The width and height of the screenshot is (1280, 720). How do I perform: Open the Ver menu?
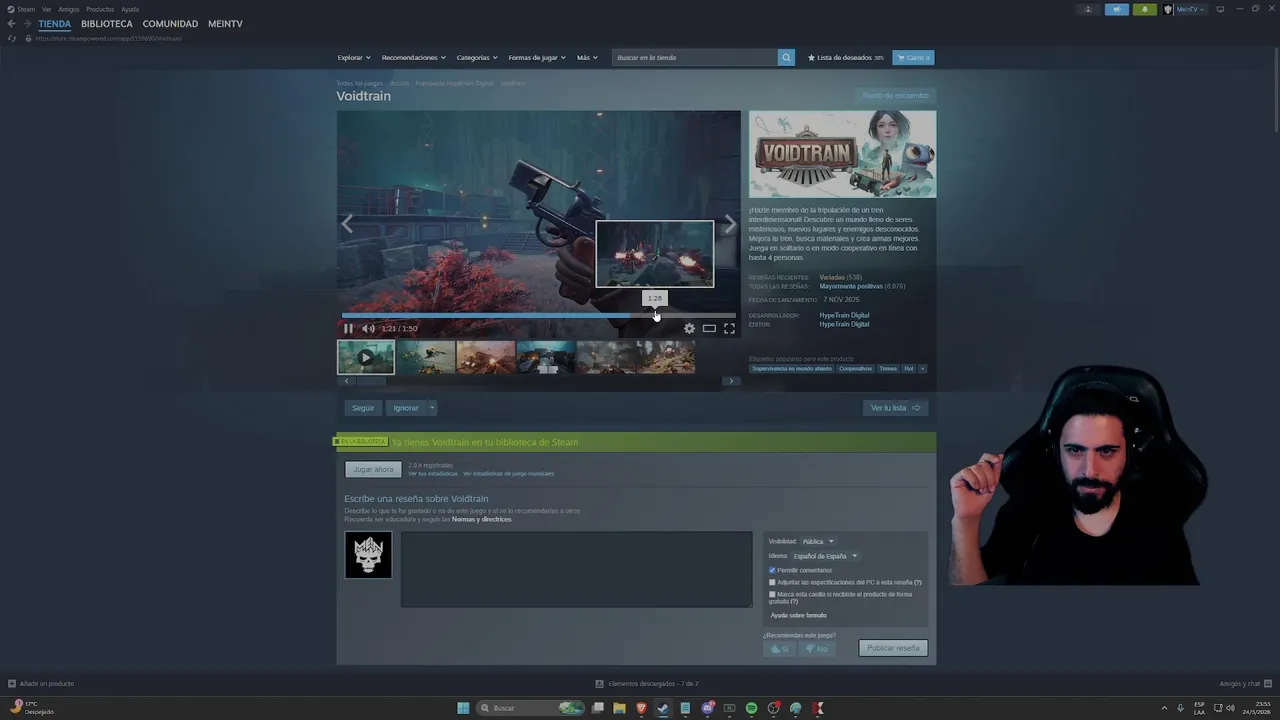tap(46, 9)
